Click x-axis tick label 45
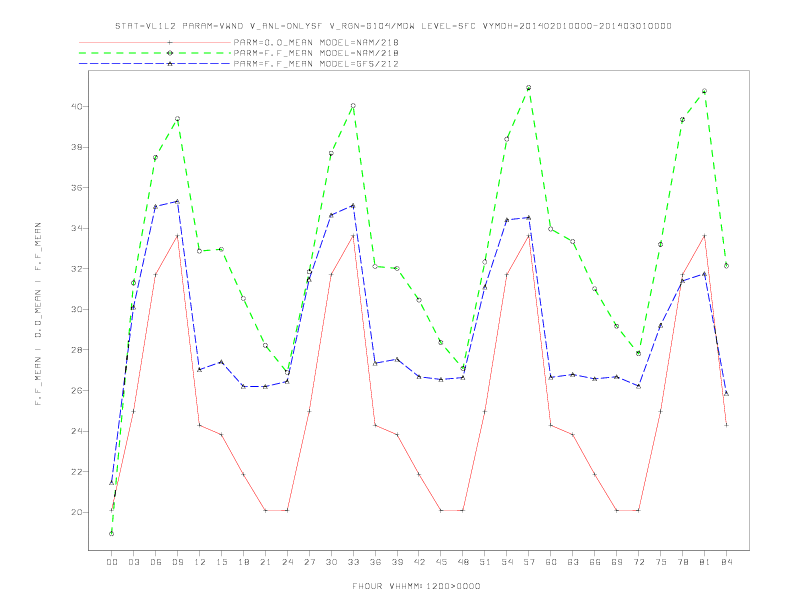The height and width of the screenshot is (612, 792). 441,562
